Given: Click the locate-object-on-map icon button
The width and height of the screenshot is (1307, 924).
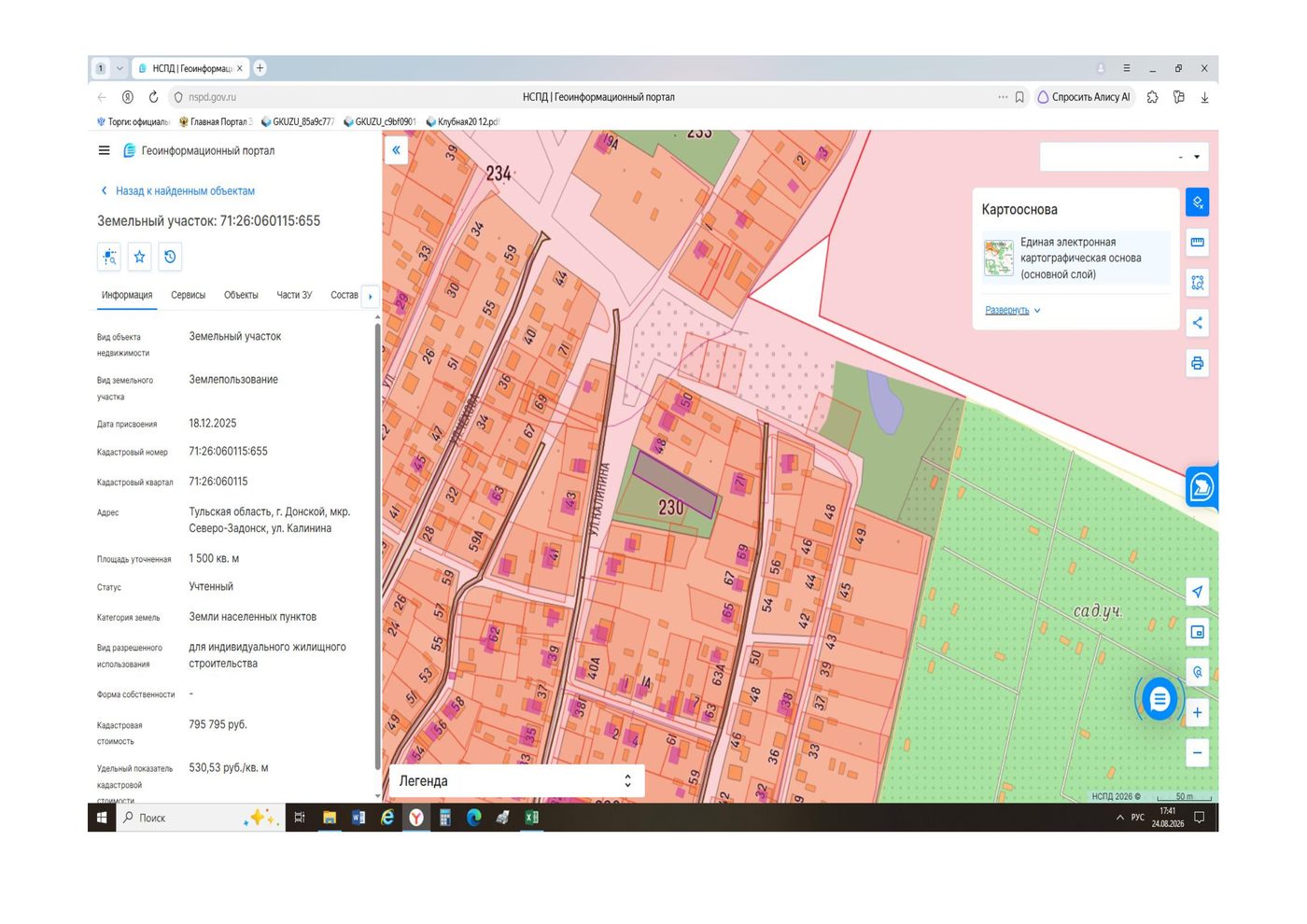Looking at the screenshot, I should coord(109,257).
